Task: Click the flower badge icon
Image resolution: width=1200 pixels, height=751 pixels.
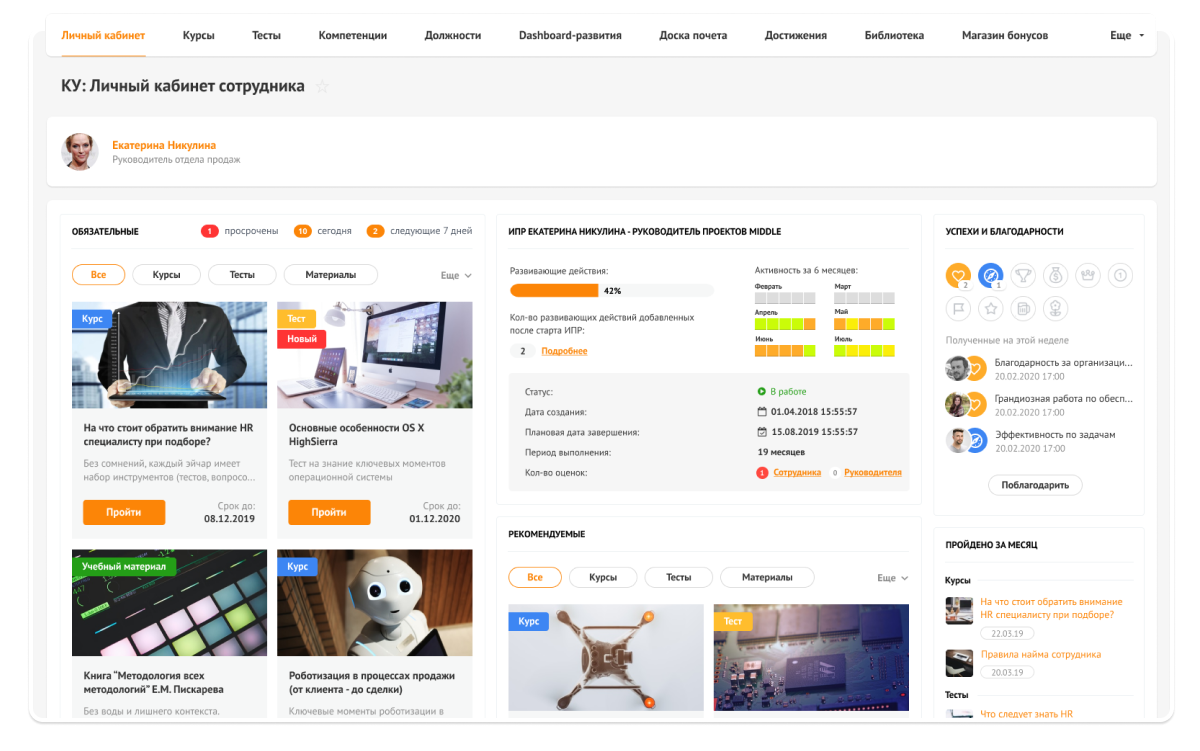Action: 1056,308
